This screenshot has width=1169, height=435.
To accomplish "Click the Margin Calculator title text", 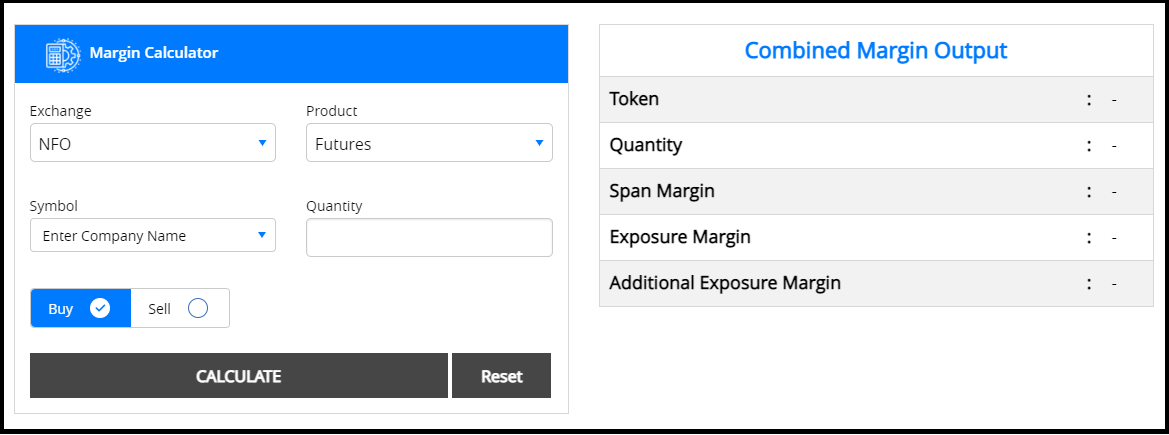I will [x=154, y=53].
